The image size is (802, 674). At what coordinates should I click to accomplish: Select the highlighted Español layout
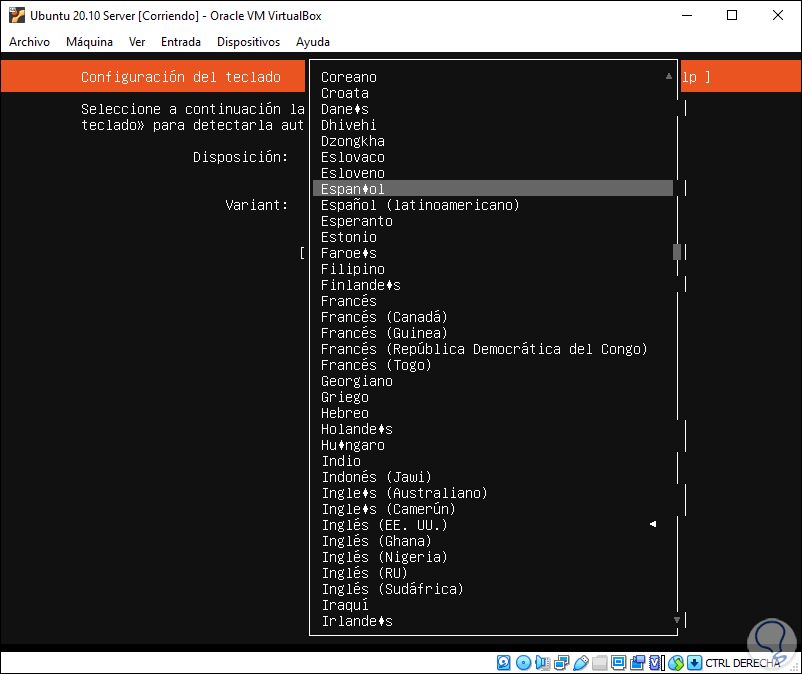pyautogui.click(x=493, y=189)
